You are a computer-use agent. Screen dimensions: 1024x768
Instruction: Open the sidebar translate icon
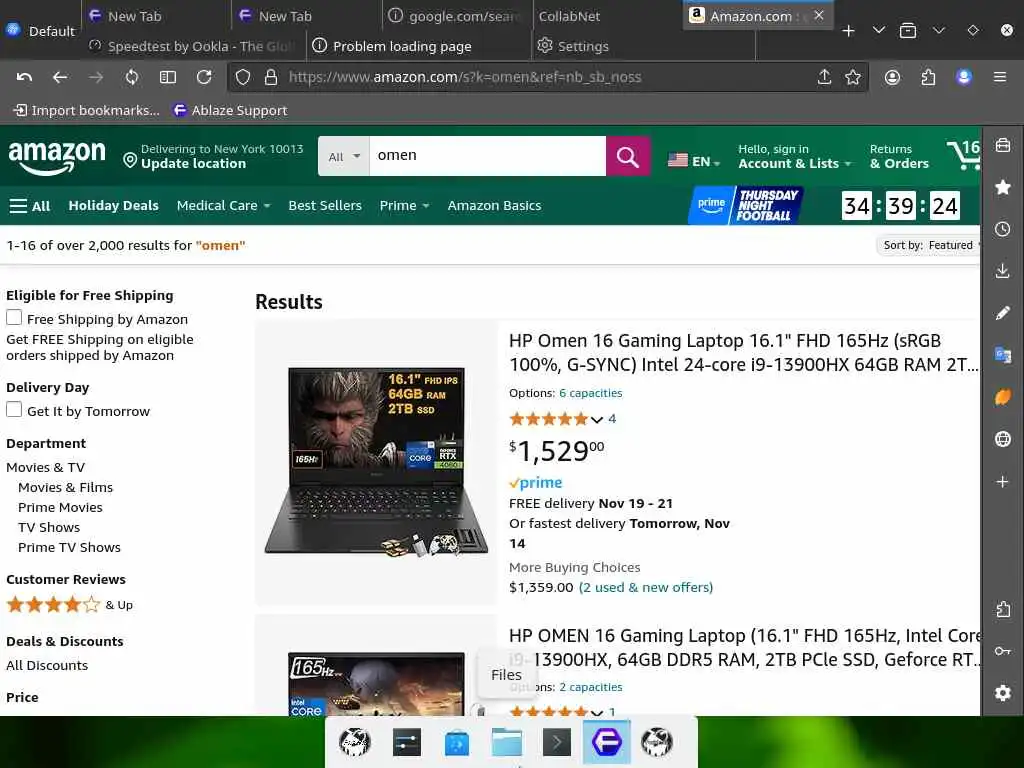point(1002,355)
